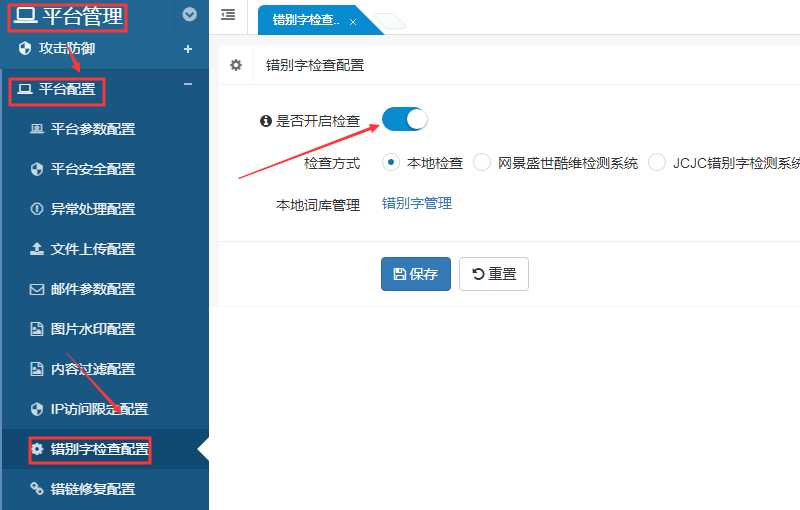The image size is (800, 510).
Task: Select the 网景盛世酷维检测系统 radio option
Action: tap(482, 162)
